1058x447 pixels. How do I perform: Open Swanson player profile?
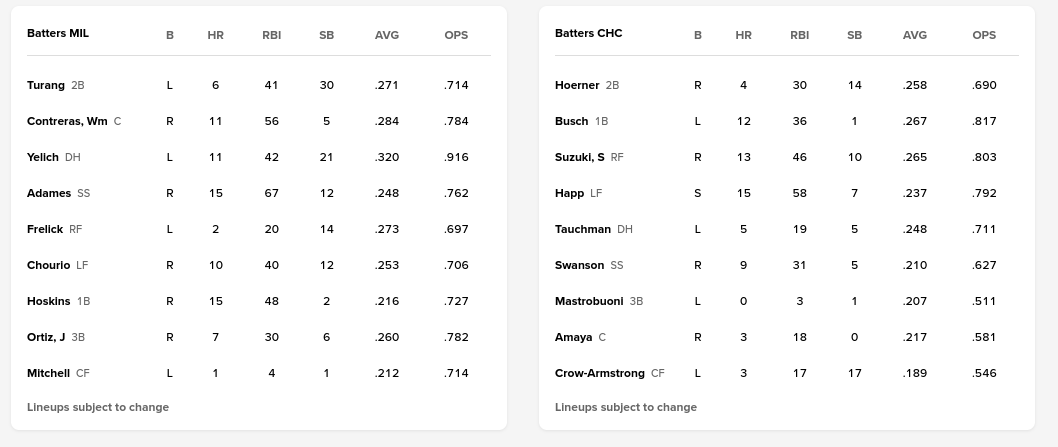coord(580,265)
